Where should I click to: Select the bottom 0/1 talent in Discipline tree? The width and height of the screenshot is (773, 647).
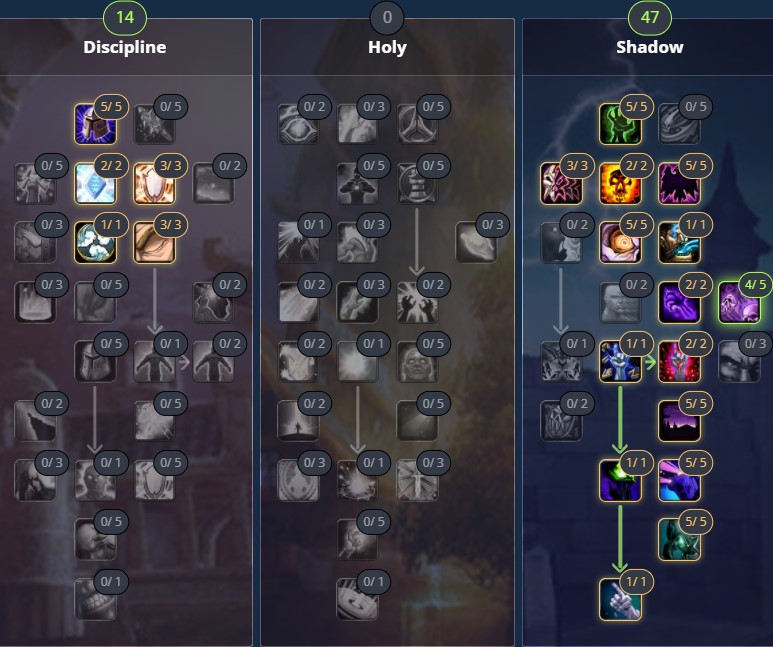coord(95,599)
